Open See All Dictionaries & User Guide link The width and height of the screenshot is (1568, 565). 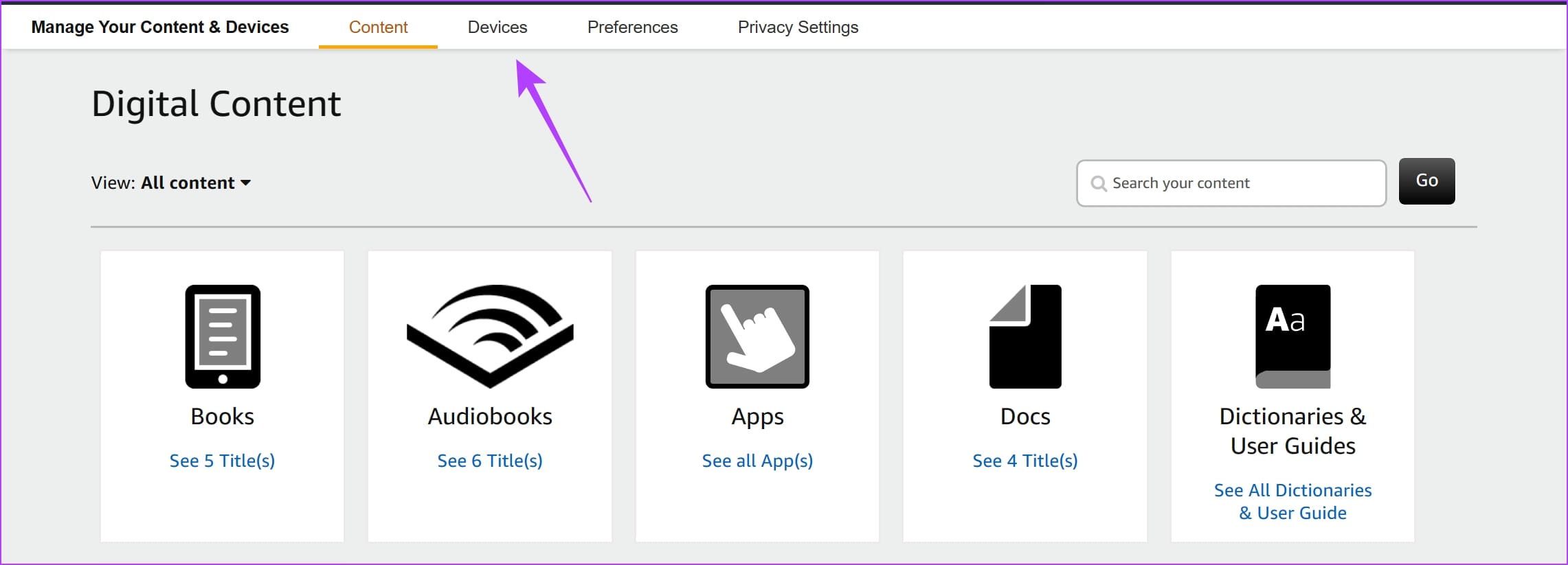tap(1293, 501)
